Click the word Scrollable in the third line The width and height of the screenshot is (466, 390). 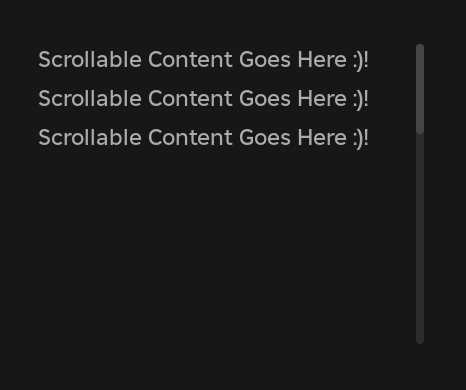(x=90, y=138)
